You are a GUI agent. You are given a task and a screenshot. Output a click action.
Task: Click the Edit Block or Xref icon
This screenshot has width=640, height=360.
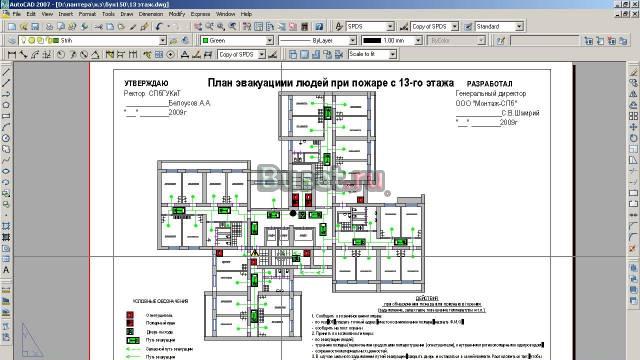tap(501, 40)
